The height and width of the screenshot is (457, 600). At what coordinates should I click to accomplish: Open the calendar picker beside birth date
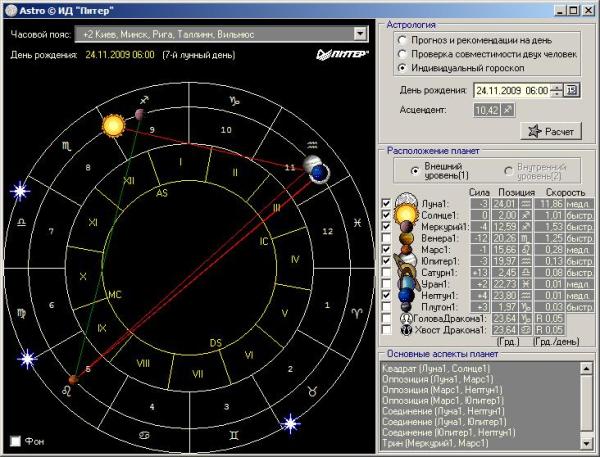(572, 90)
